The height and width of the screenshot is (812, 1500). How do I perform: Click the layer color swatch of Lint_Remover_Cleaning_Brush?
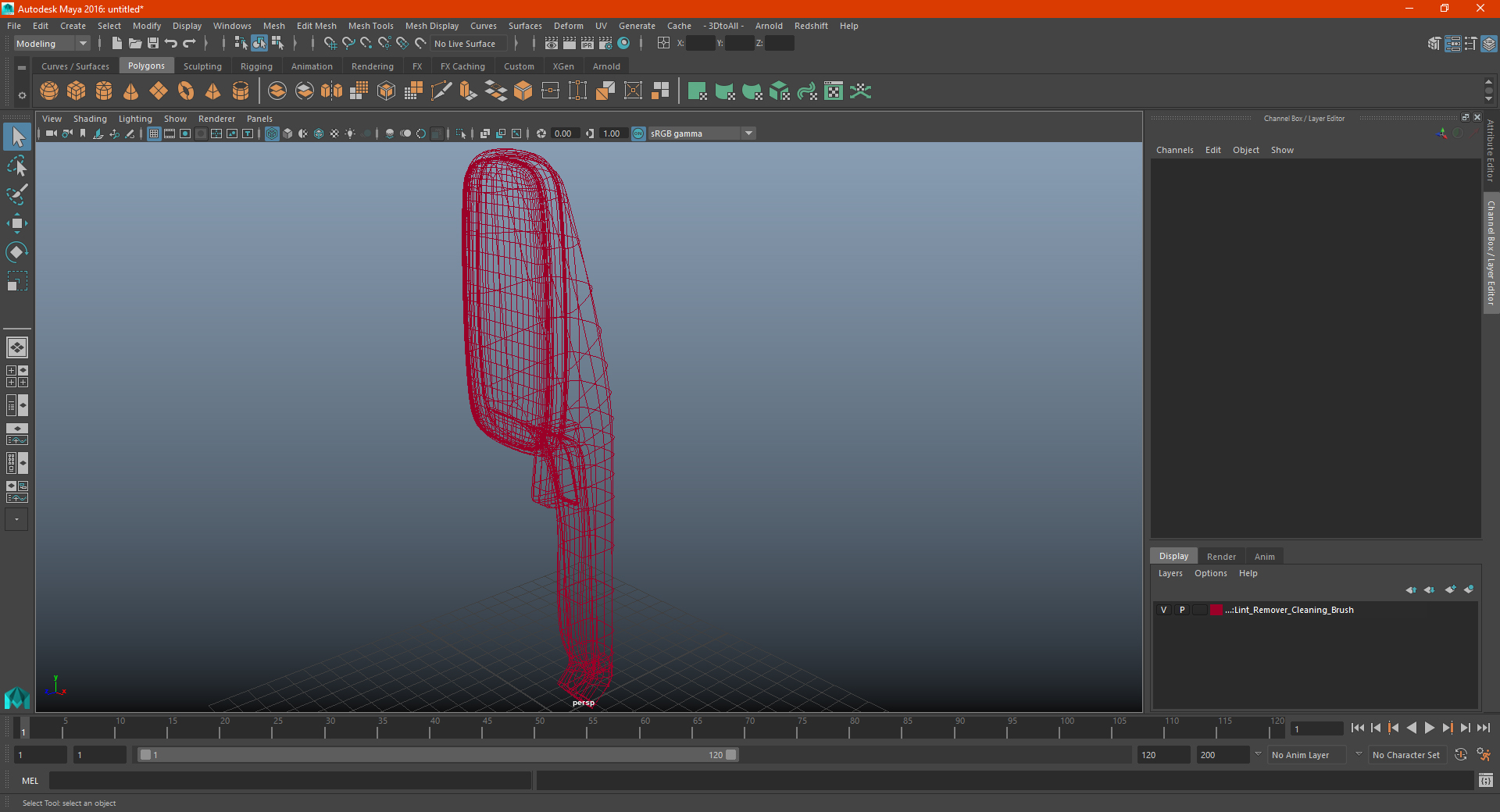click(x=1216, y=610)
